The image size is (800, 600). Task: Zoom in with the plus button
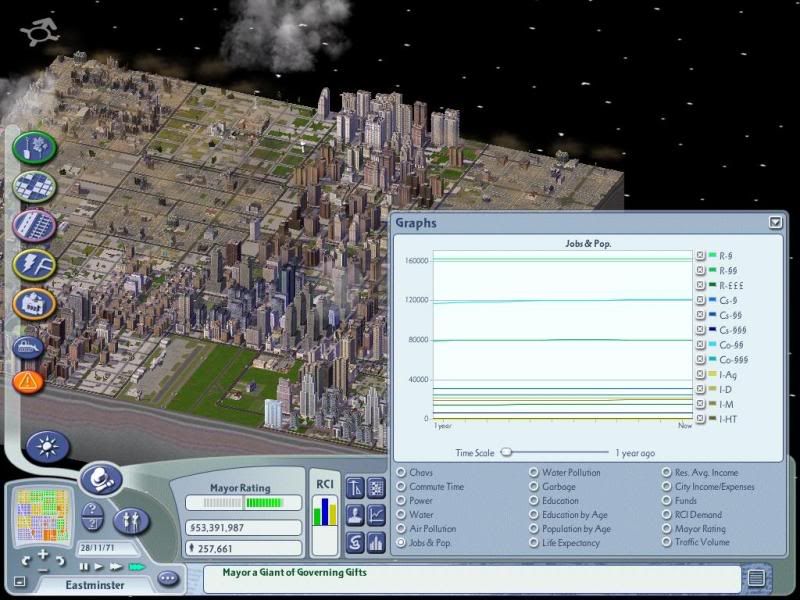[x=43, y=554]
